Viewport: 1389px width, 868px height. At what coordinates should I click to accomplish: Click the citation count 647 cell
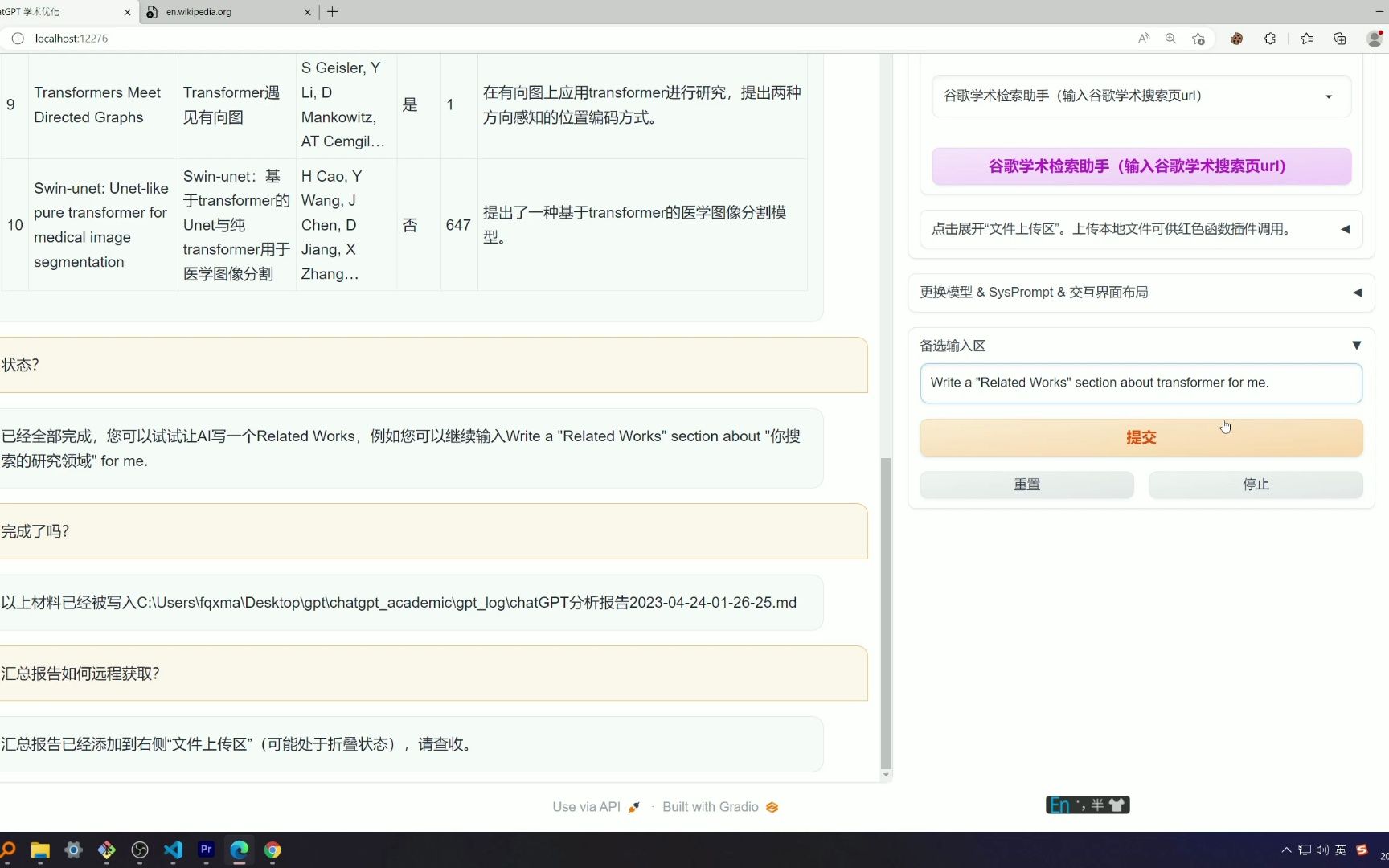[x=458, y=225]
